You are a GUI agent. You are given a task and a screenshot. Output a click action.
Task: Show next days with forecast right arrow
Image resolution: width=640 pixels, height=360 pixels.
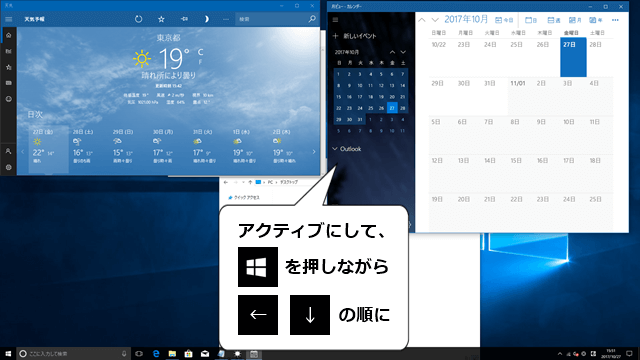click(x=314, y=152)
